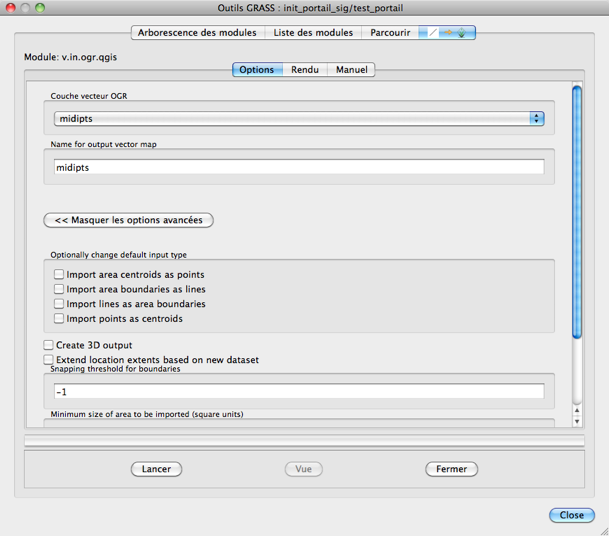Open the Manuel tab
609x536 pixels.
pyautogui.click(x=351, y=70)
